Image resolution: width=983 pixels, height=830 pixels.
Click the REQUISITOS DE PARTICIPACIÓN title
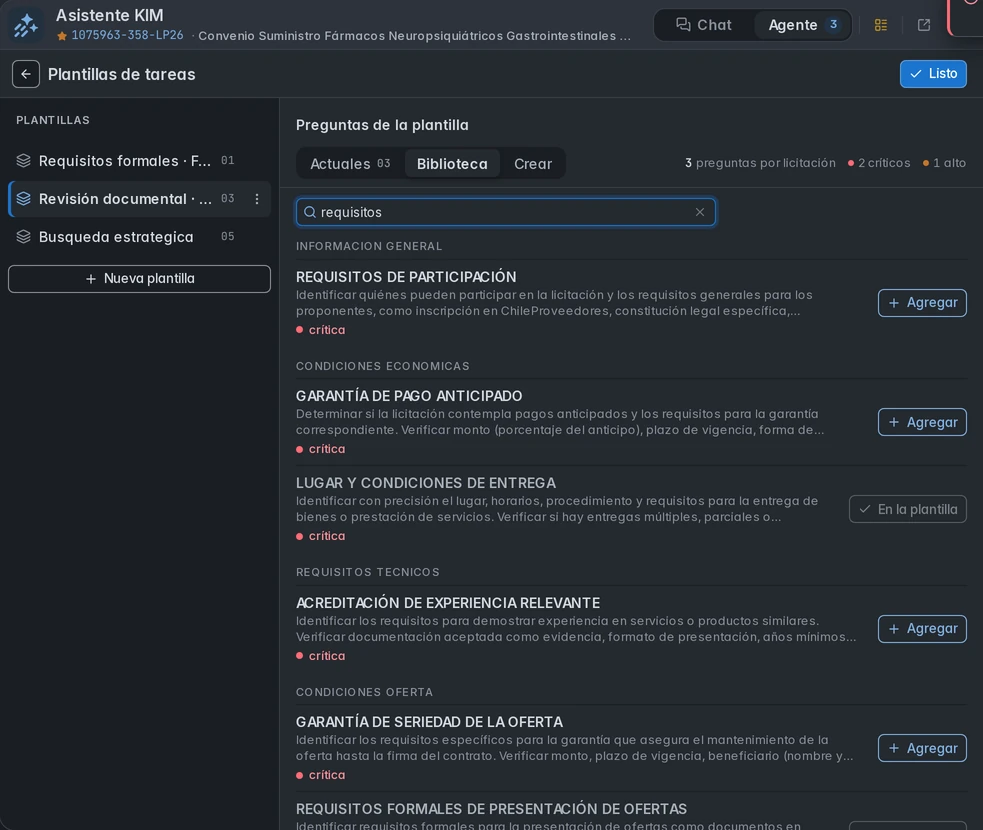pos(406,276)
